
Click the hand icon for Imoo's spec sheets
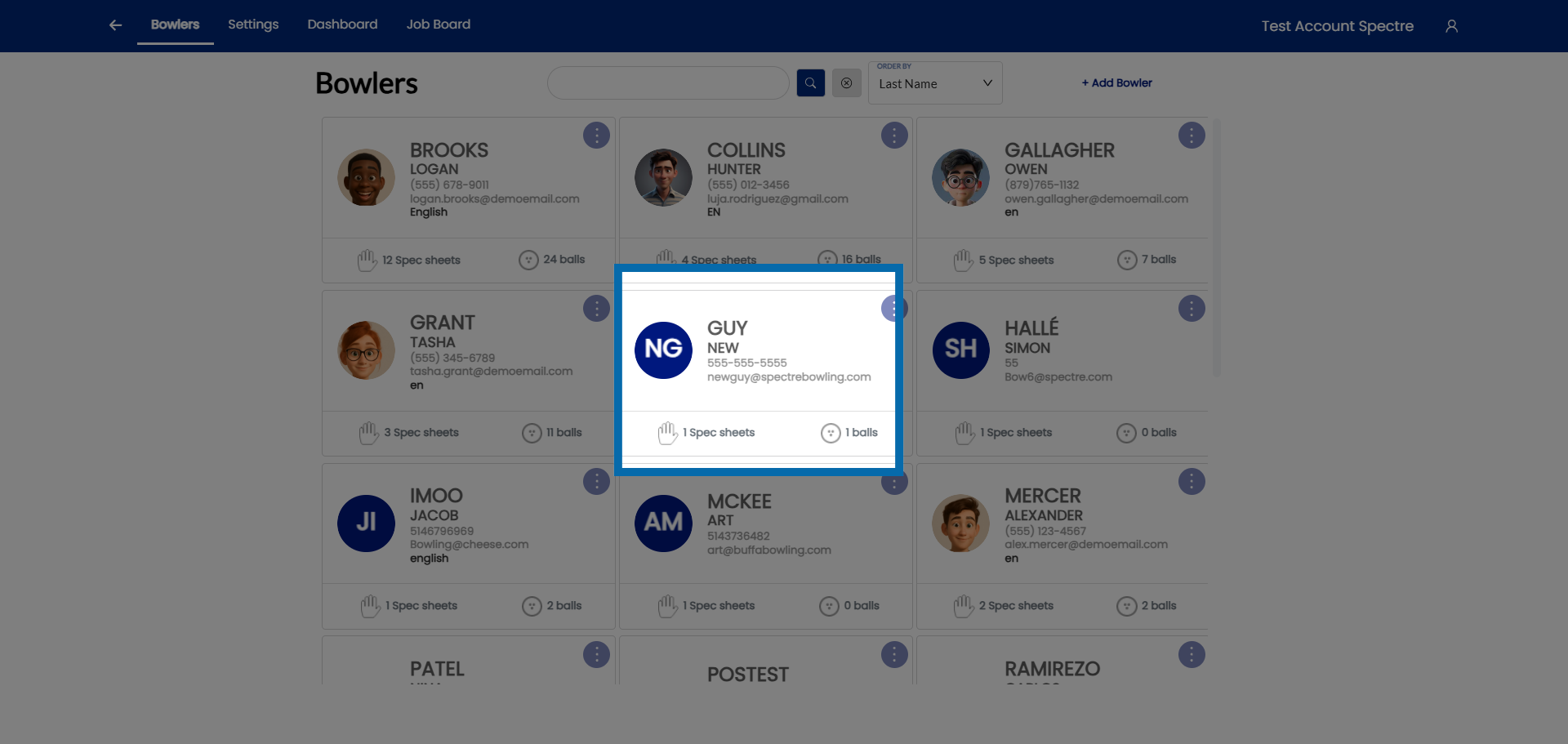pos(371,606)
